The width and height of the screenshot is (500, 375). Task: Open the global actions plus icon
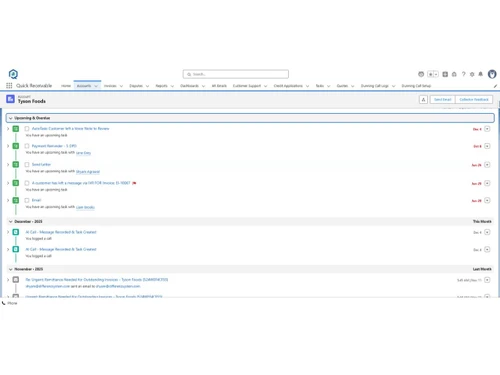[x=445, y=74]
